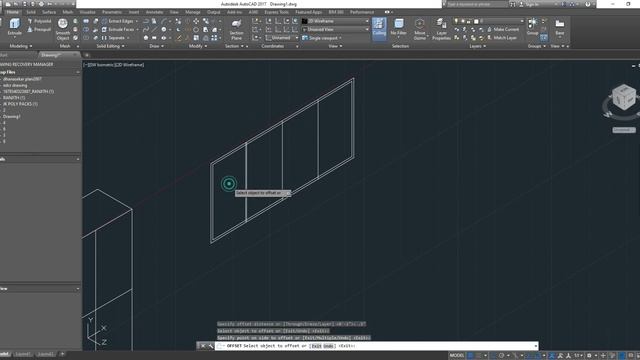The image size is (640, 360).
Task: Click the layer color swatch in Layers panel
Action: click(476, 21)
